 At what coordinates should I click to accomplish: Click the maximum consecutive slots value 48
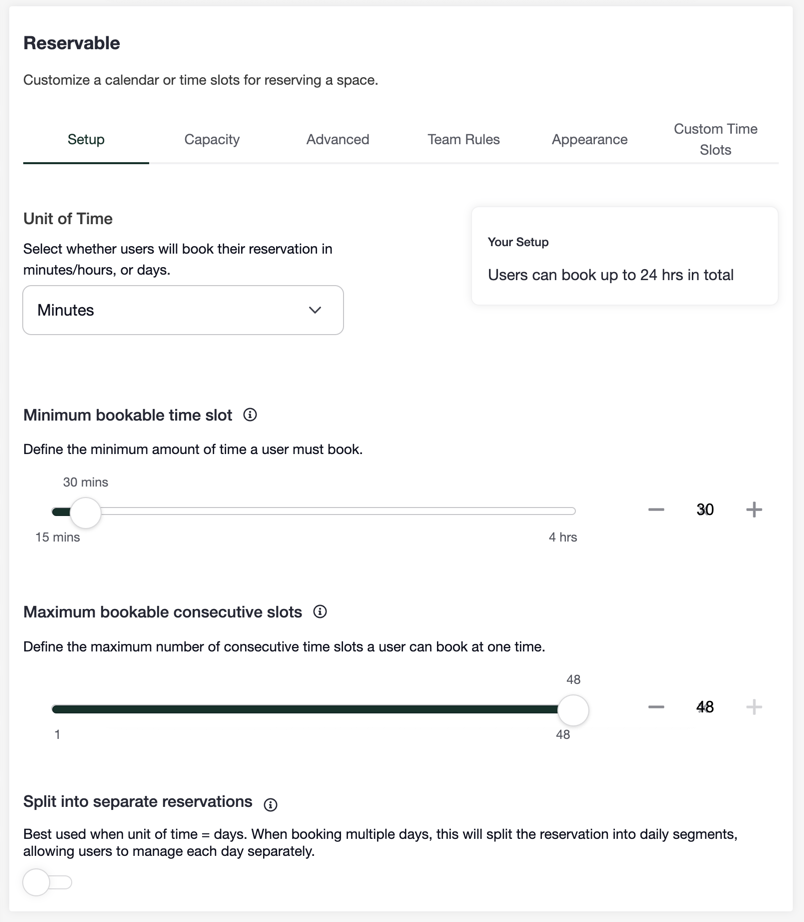705,707
